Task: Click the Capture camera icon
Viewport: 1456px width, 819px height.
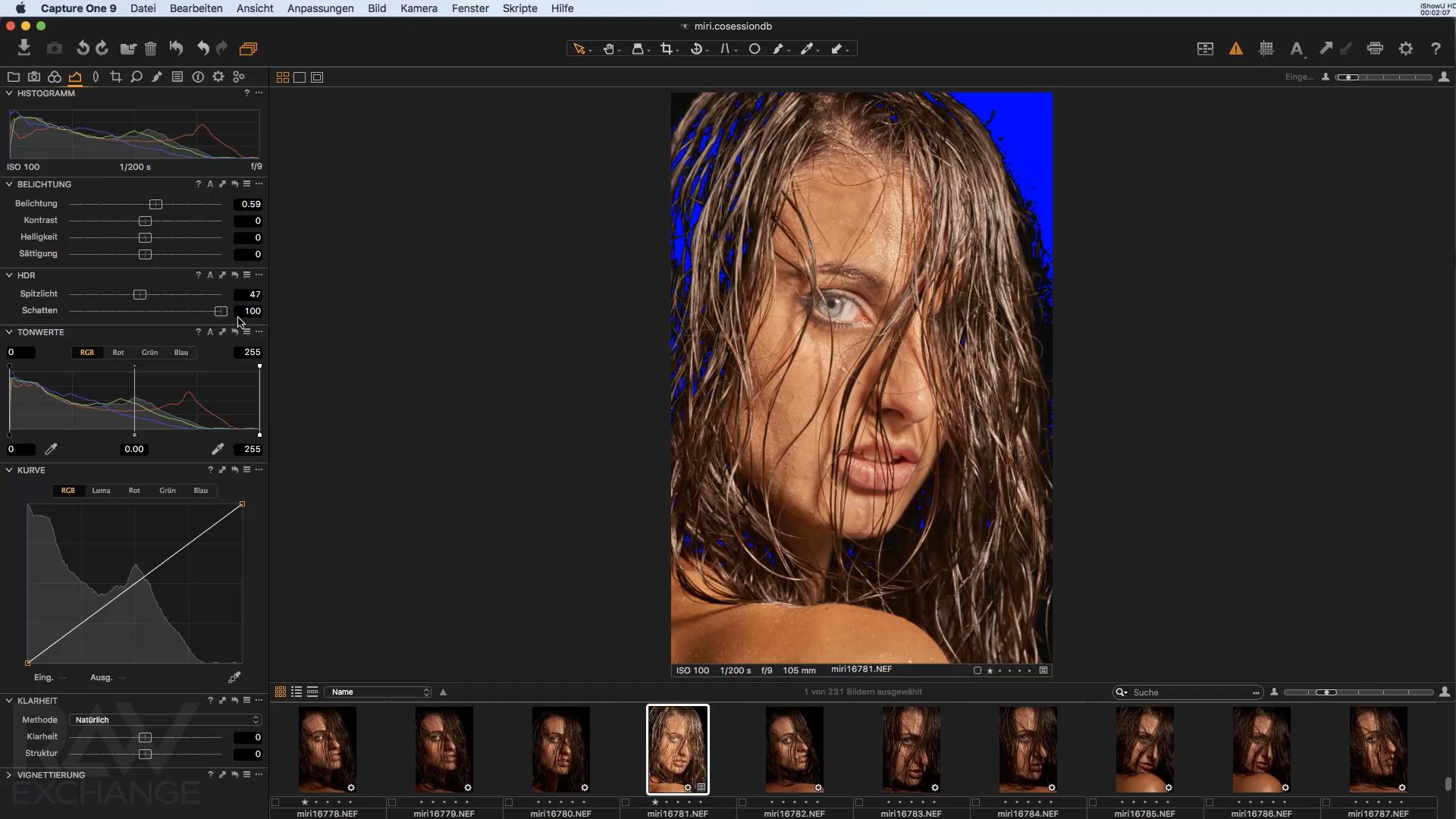Action: coord(54,49)
